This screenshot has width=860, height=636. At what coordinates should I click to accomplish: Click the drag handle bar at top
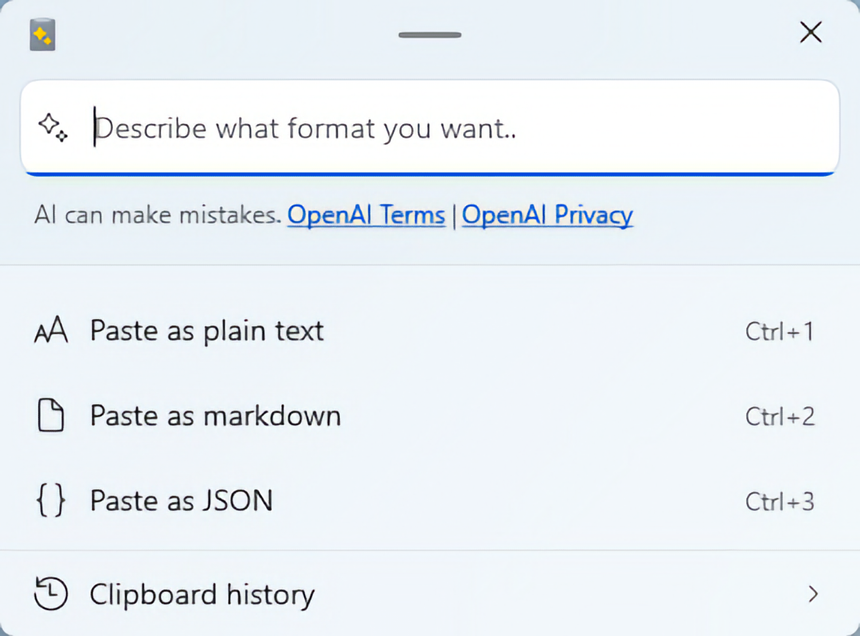pyautogui.click(x=430, y=35)
